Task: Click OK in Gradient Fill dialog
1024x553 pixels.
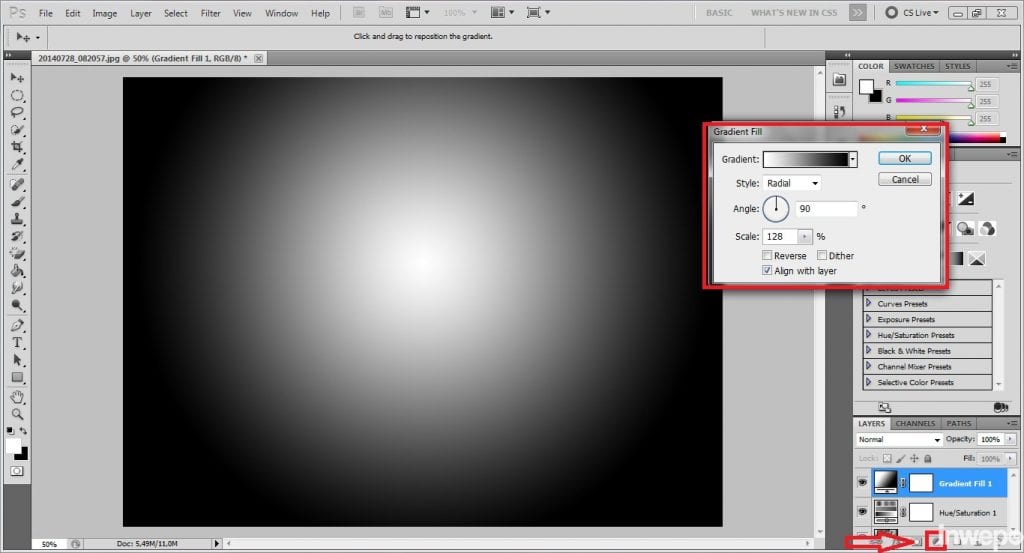Action: [x=904, y=158]
